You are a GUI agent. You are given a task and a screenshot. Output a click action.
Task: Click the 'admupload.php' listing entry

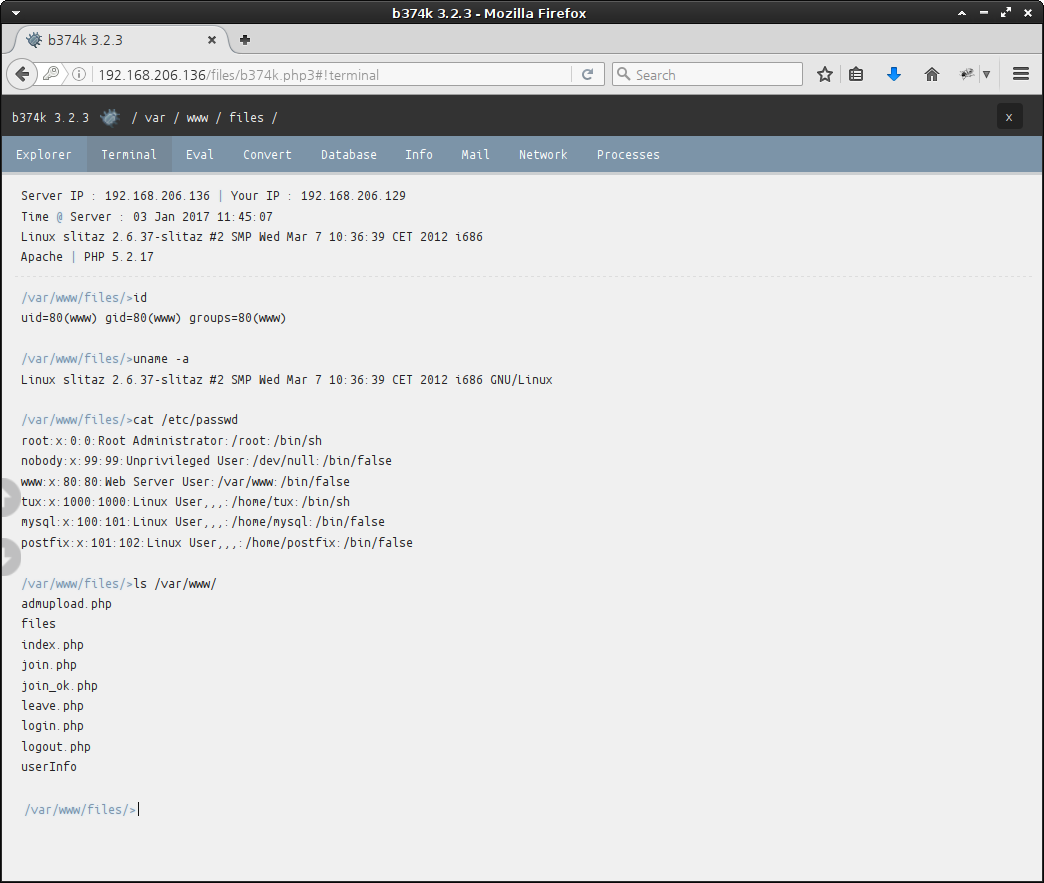pos(66,603)
